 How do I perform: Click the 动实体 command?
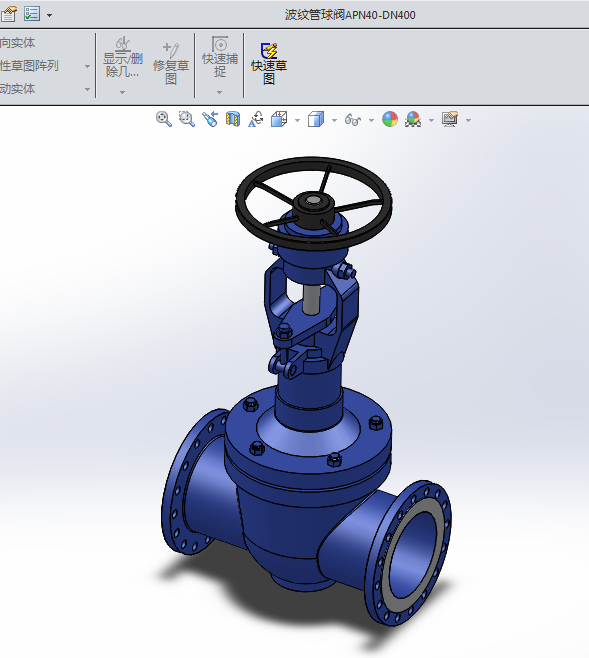(18, 89)
